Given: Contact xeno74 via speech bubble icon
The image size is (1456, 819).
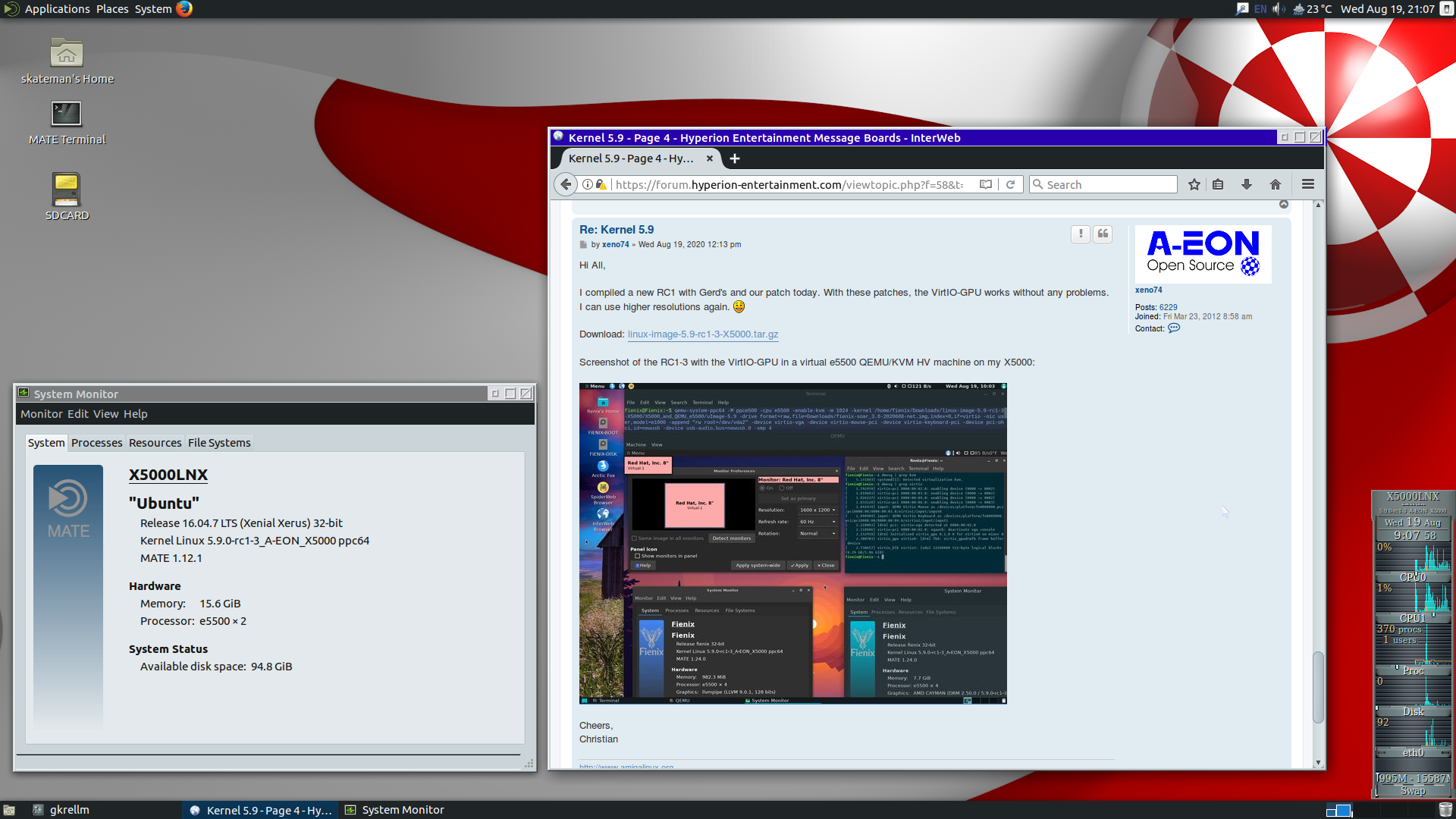Looking at the screenshot, I should click(x=1174, y=328).
